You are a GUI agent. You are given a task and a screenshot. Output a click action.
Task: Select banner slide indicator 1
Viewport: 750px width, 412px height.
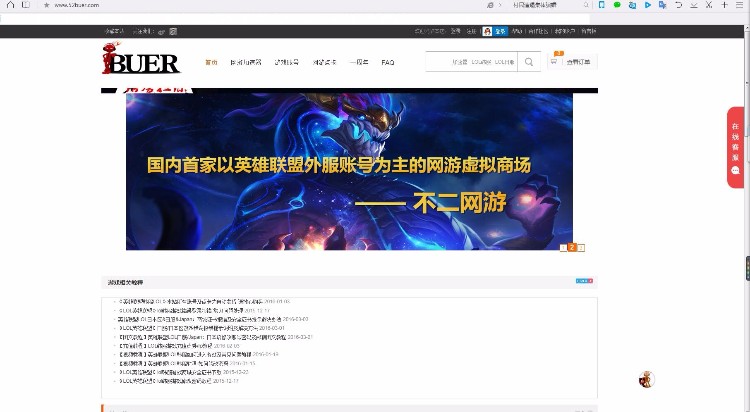[563, 247]
